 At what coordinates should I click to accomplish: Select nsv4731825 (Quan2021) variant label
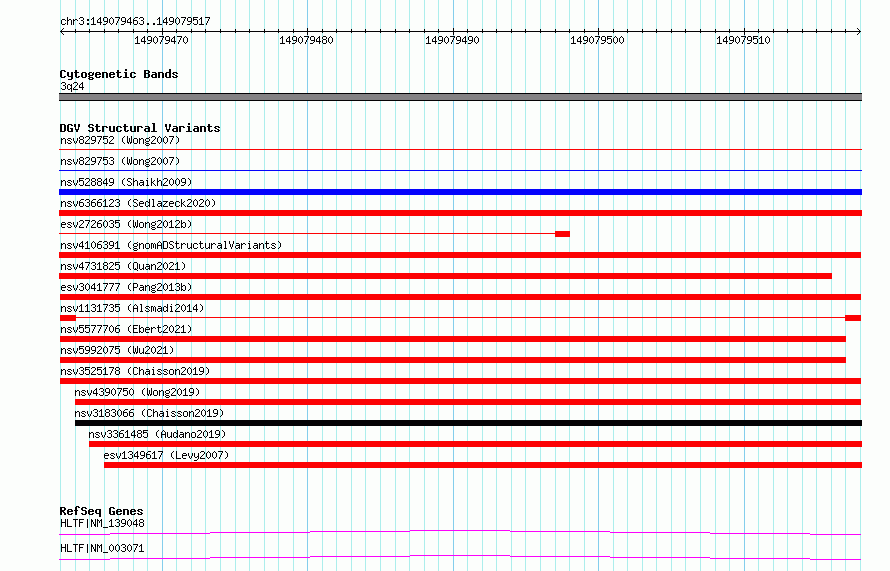click(123, 266)
